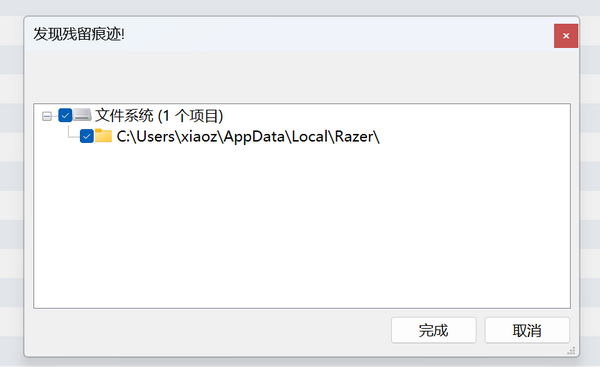Click the resize grip in the dialog corner
600x367 pixels.
pyautogui.click(x=571, y=351)
